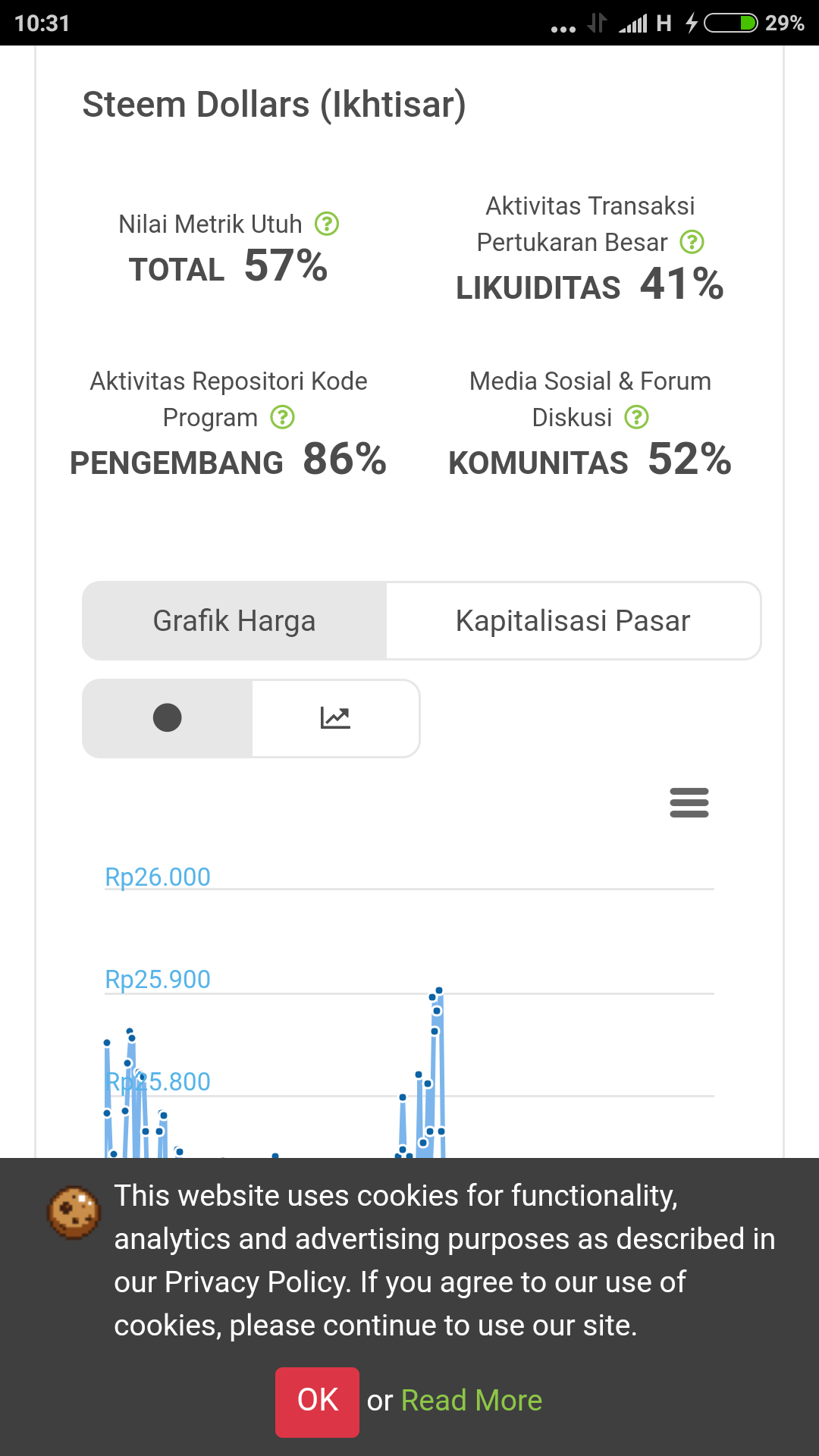819x1456 pixels.
Task: Tap the signal strength icon in status bar
Action: coord(634,23)
